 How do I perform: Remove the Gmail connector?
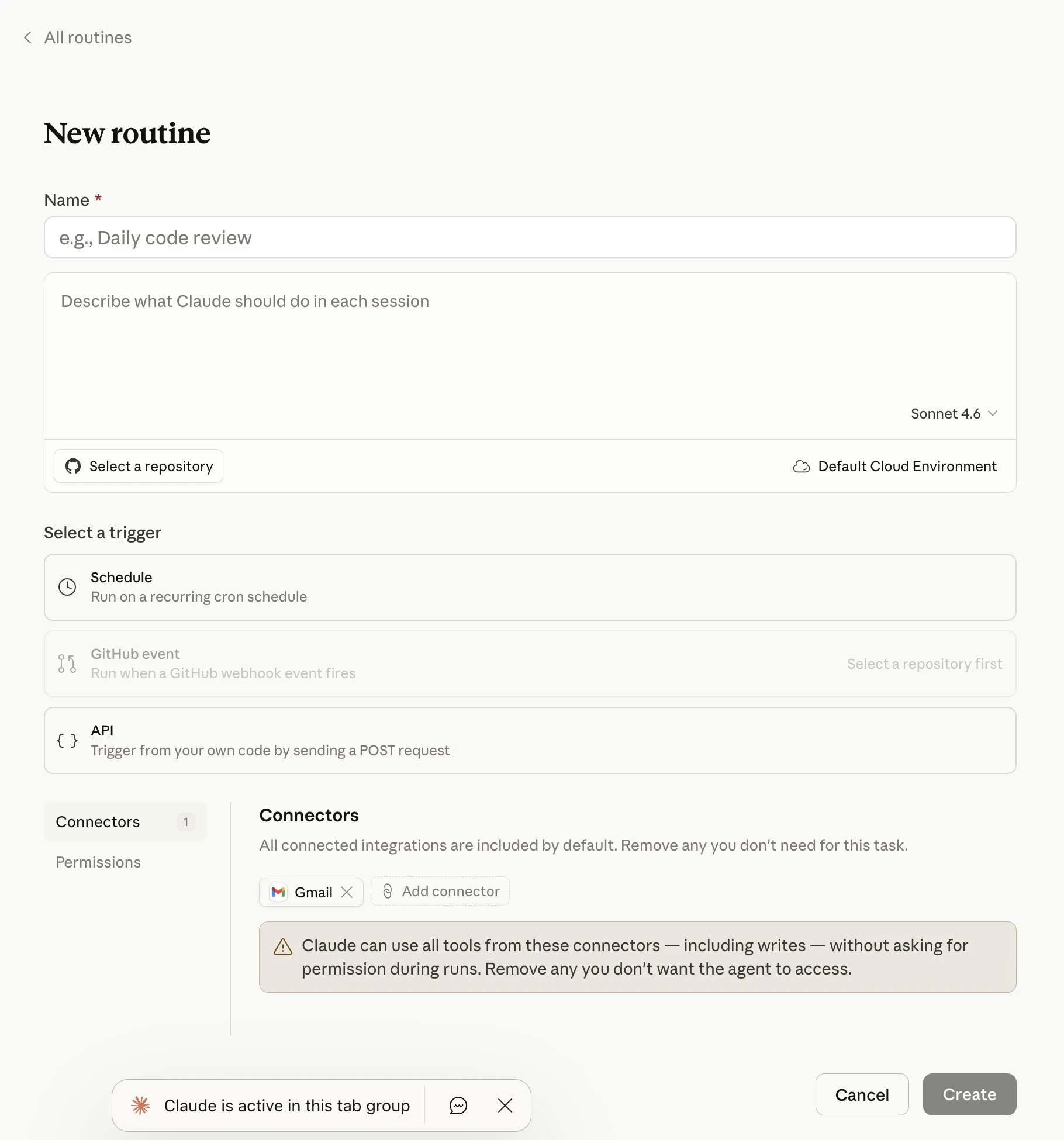click(347, 892)
